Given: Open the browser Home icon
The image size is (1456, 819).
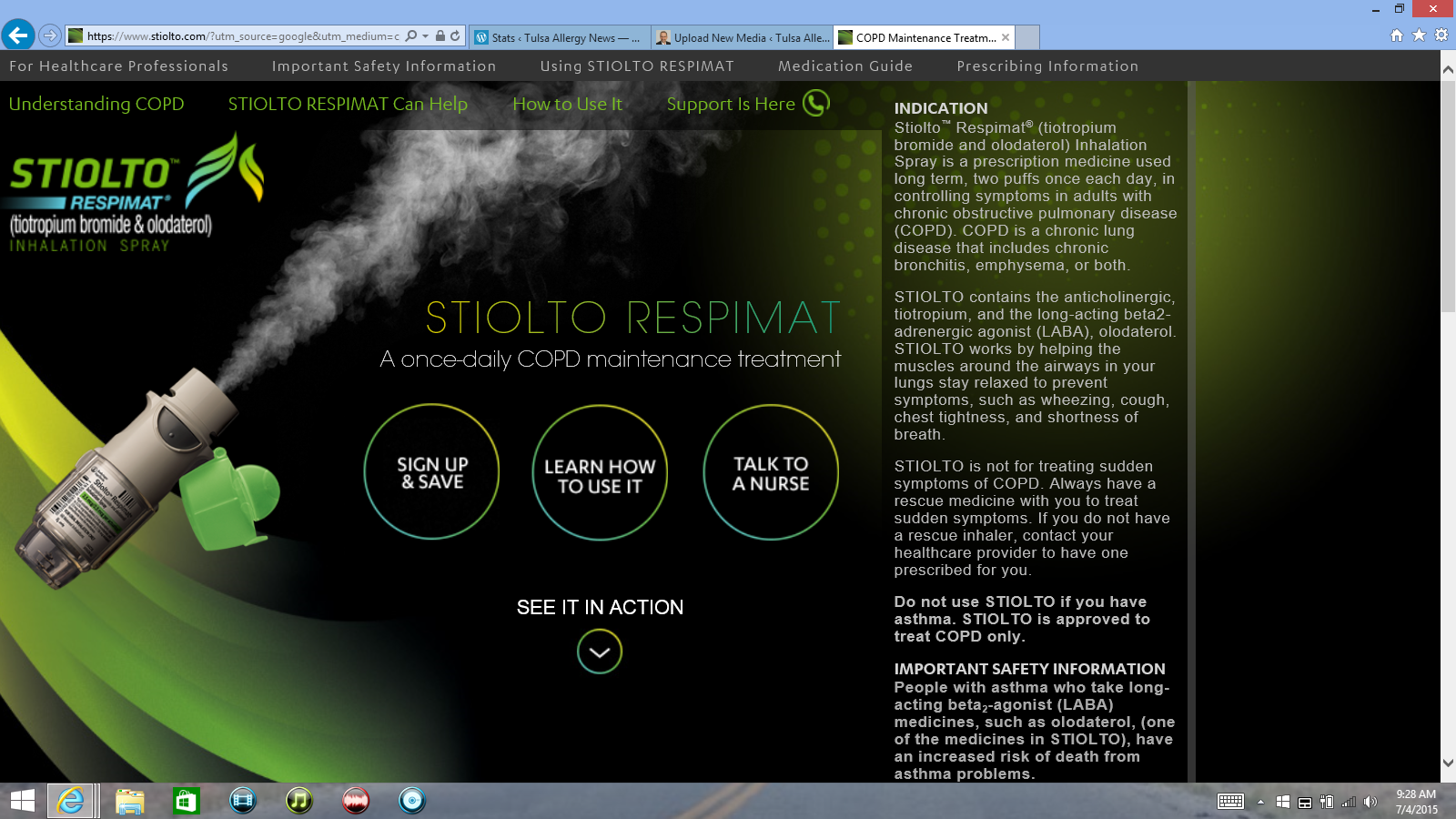Looking at the screenshot, I should (x=1397, y=35).
